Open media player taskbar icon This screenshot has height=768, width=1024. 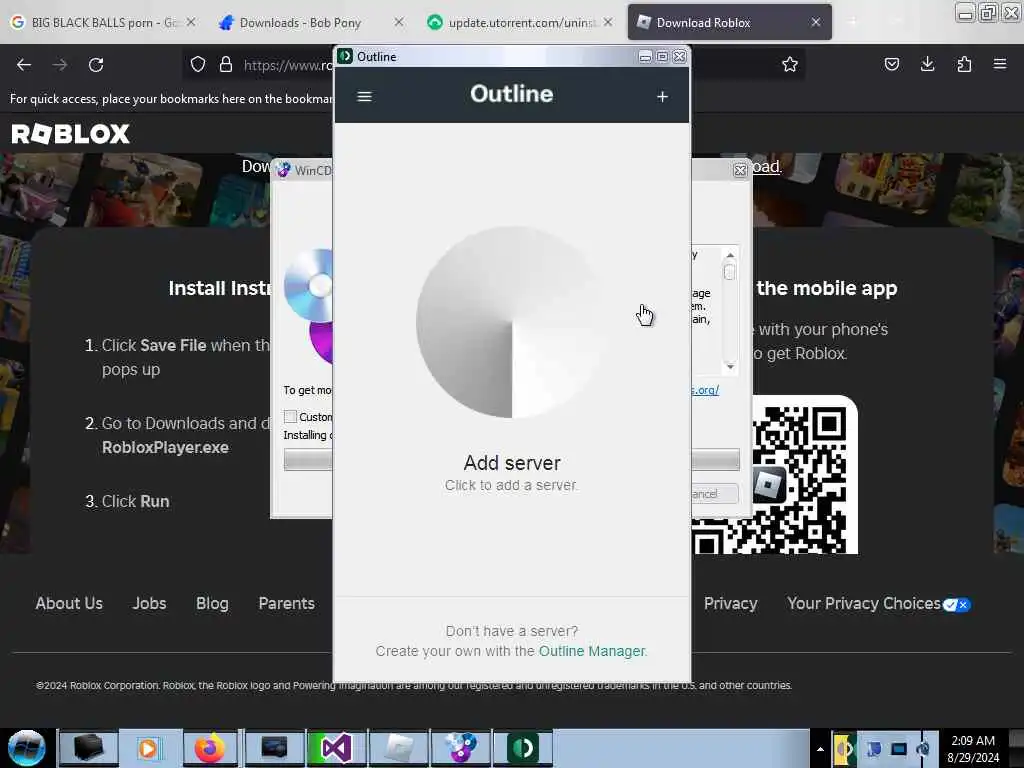(148, 748)
